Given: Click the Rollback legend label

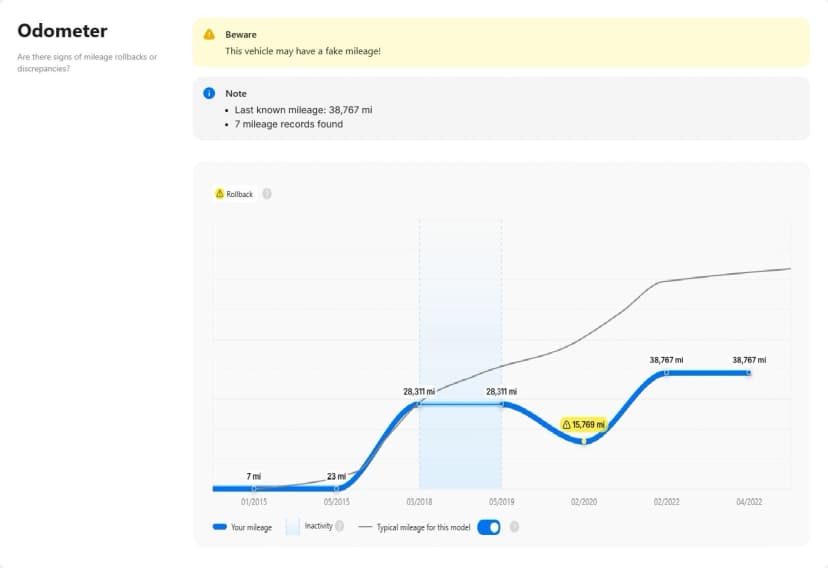Looking at the screenshot, I should pyautogui.click(x=240, y=194).
